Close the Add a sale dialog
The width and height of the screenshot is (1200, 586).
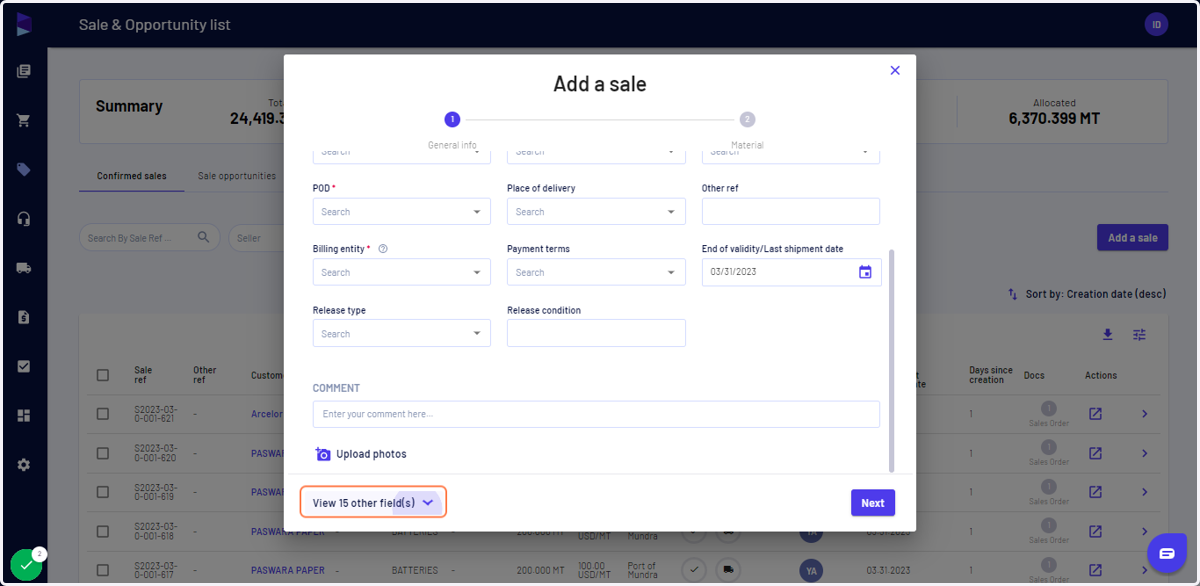click(895, 70)
